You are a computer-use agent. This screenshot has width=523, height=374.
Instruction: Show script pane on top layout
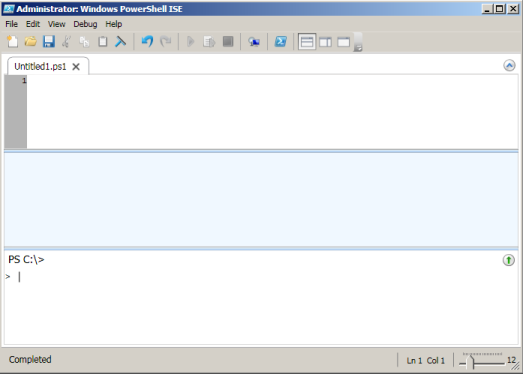[307, 42]
